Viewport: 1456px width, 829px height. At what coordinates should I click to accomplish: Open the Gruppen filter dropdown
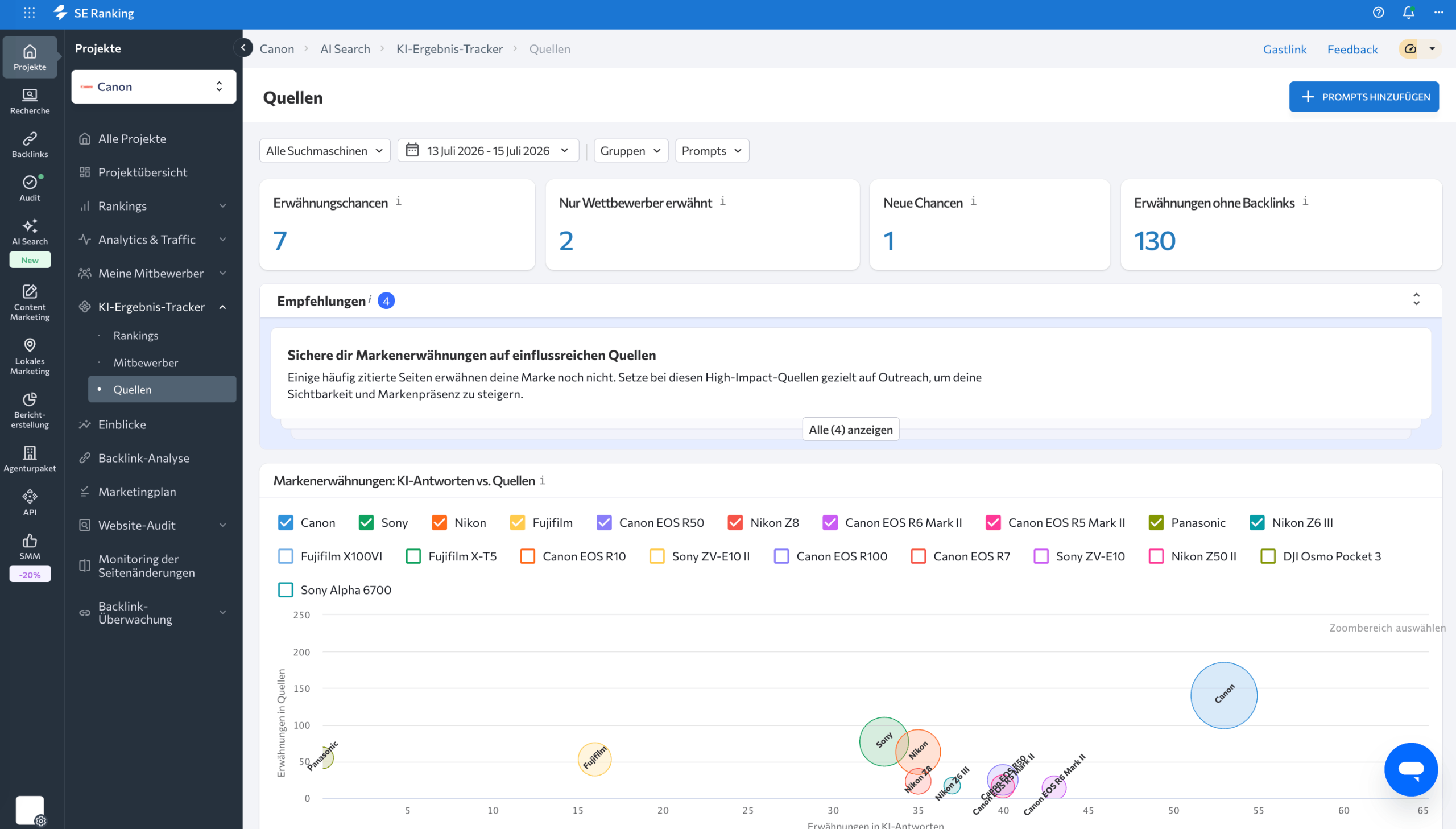[x=631, y=150]
